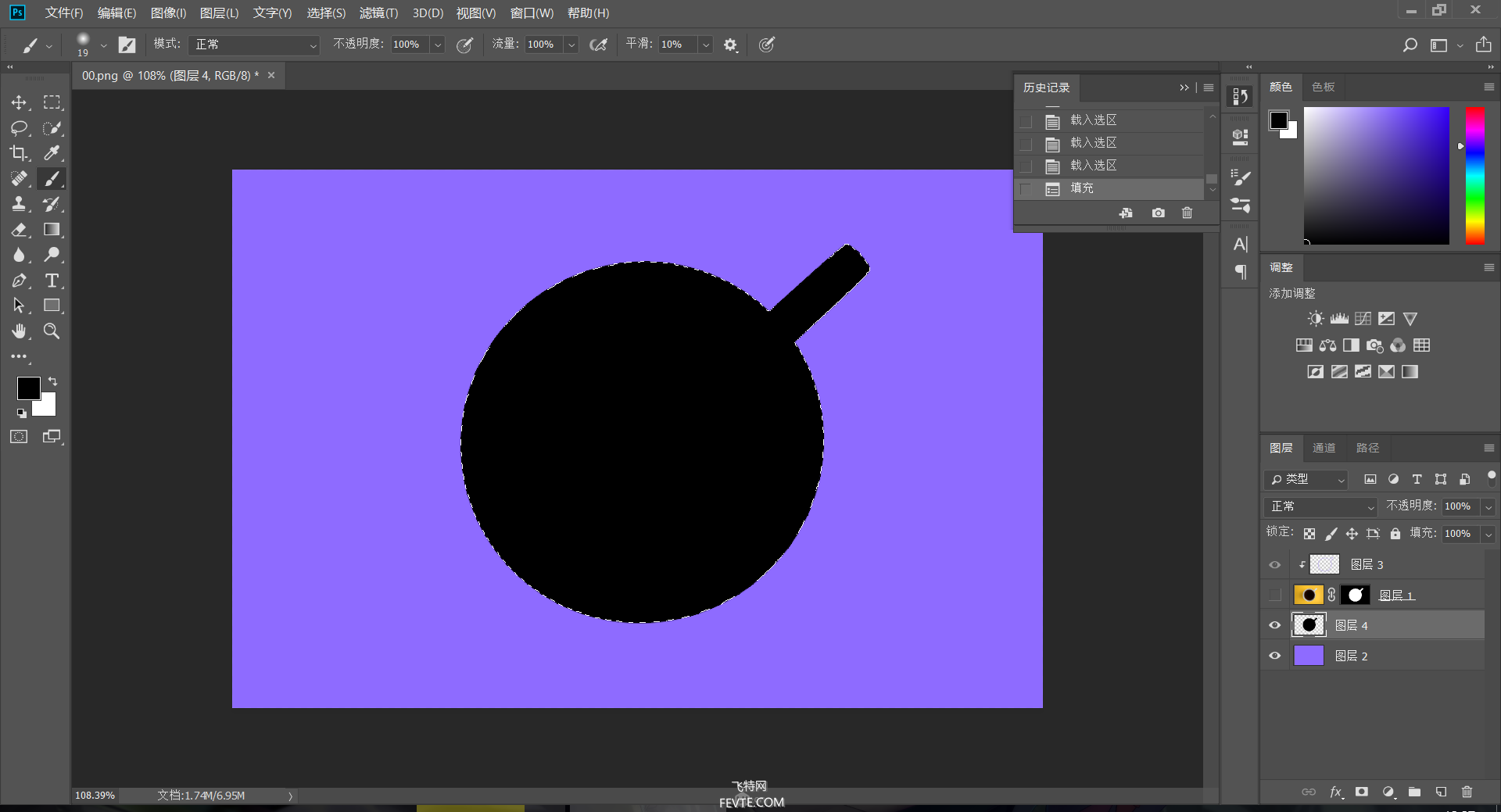Hide layer 图层 2
This screenshot has width=1501, height=812.
[1275, 656]
